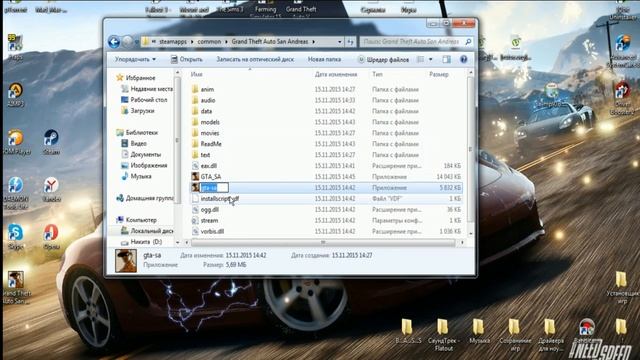
Task: Open the Opera desktop shortcut
Action: pos(51,236)
